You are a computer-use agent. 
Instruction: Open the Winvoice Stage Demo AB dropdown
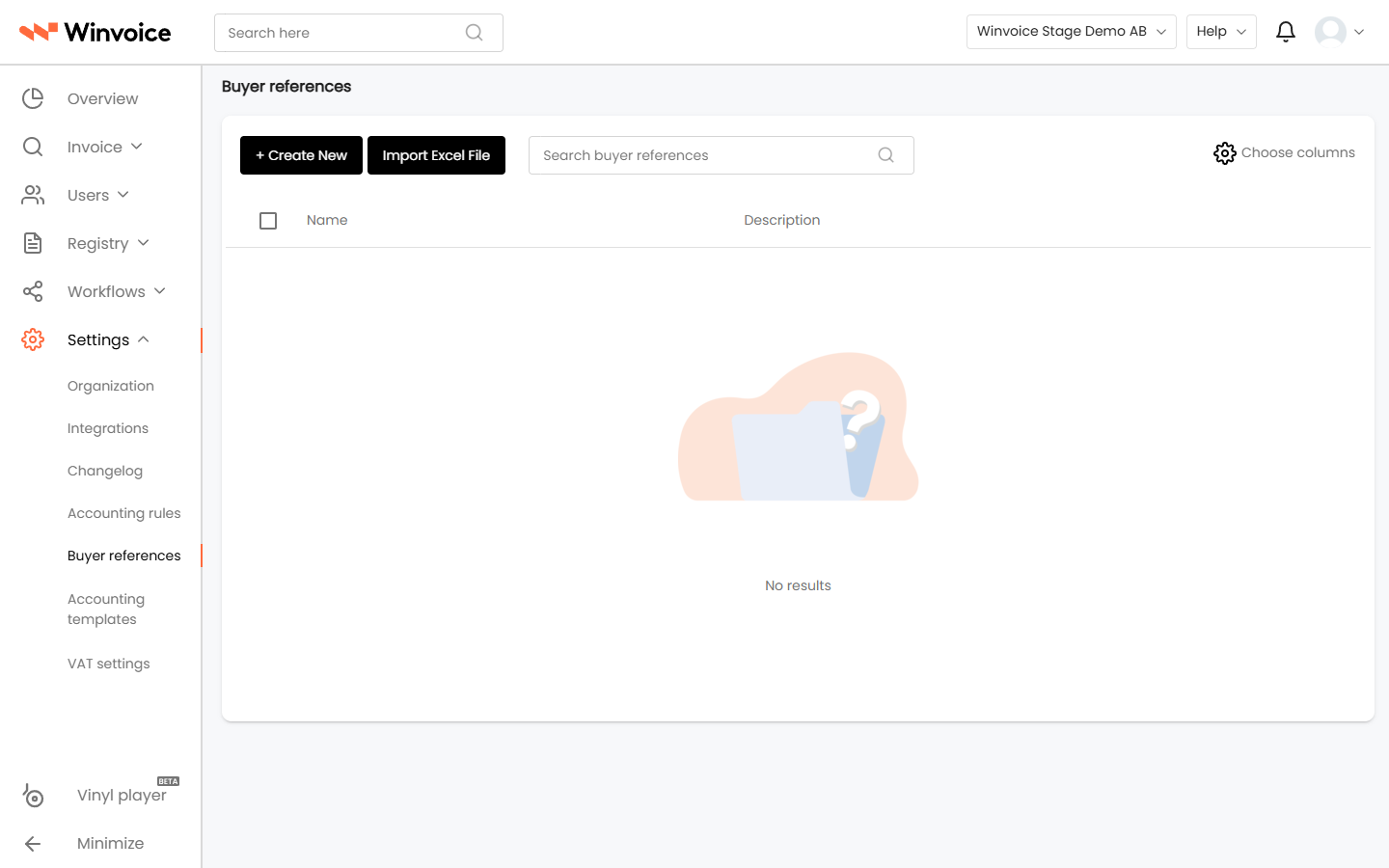point(1071,32)
